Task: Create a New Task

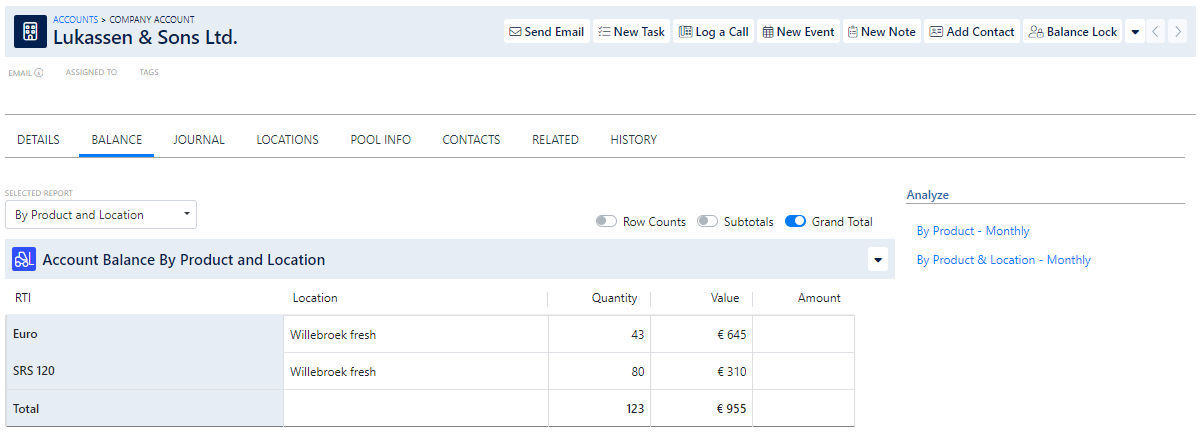Action: [x=631, y=32]
